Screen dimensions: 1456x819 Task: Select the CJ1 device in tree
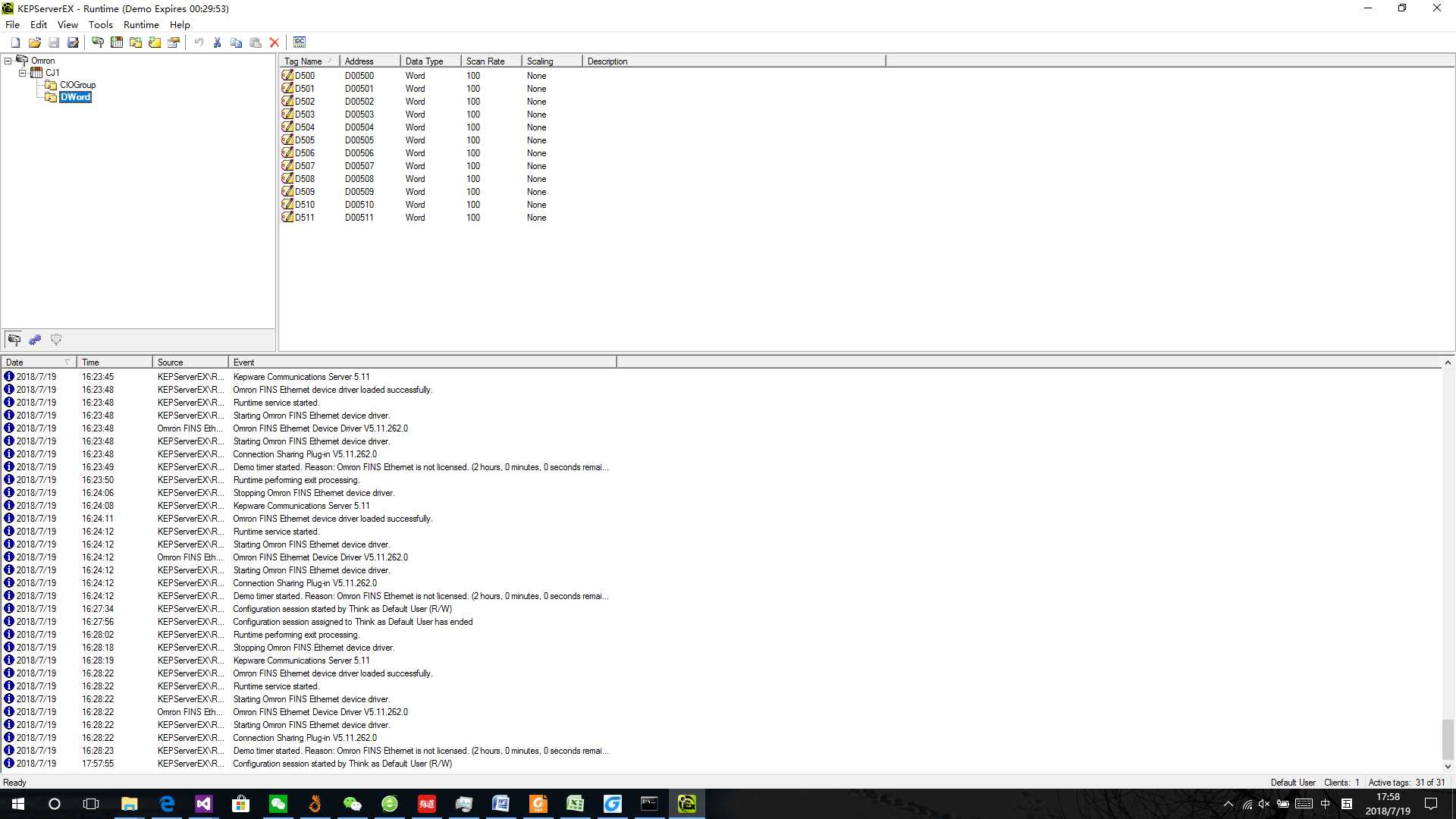(52, 73)
